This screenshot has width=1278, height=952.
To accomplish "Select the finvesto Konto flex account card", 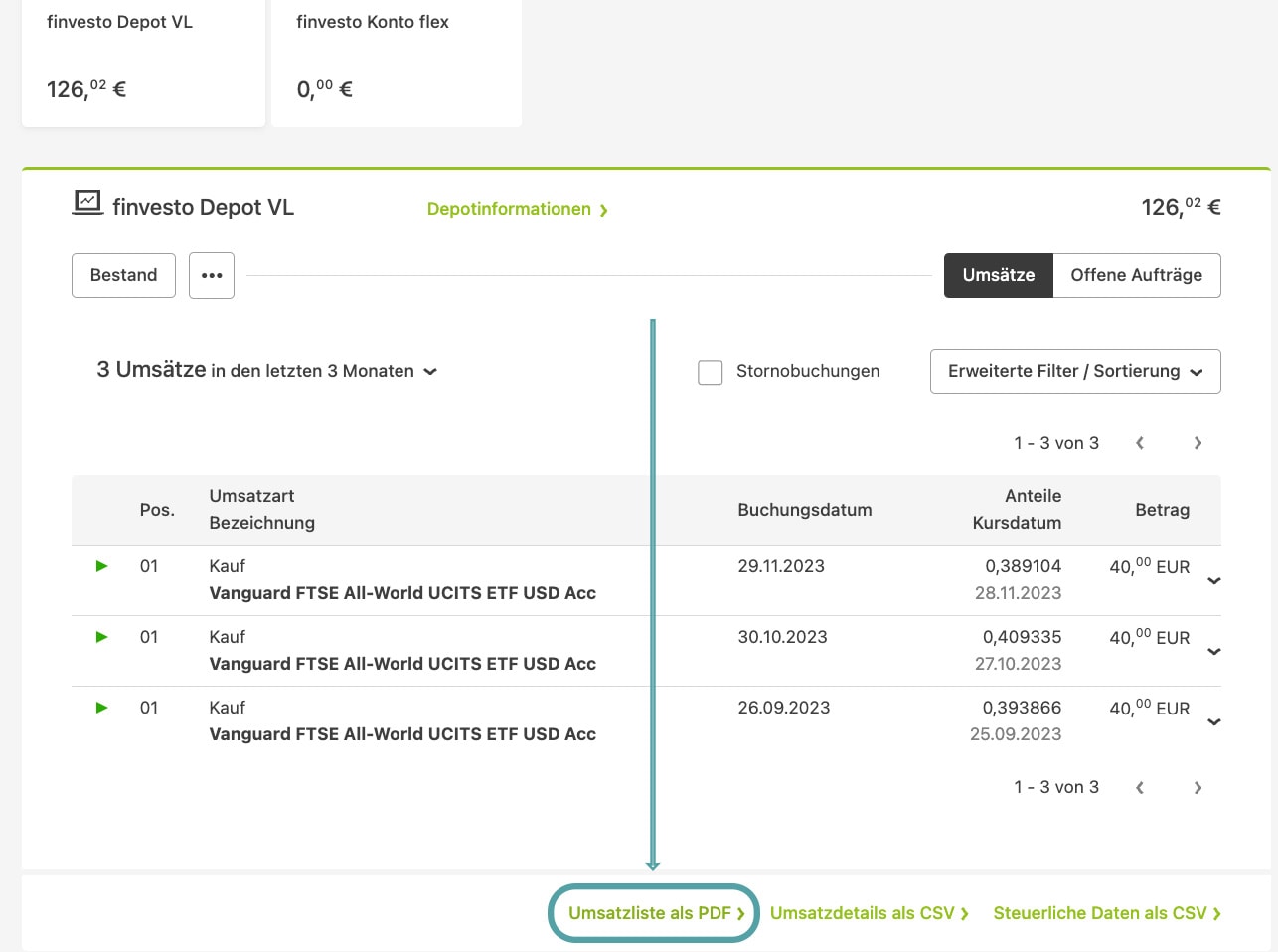I will [397, 62].
